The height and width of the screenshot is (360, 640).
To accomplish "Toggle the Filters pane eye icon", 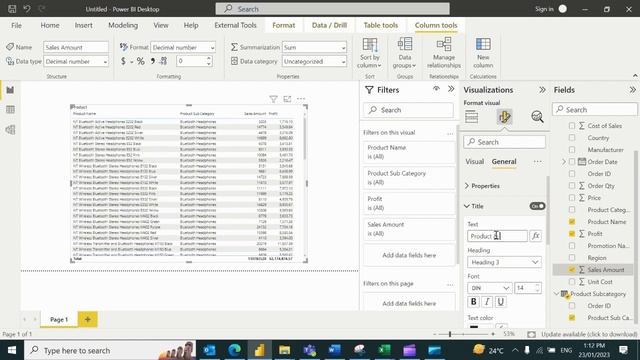I will [436, 89].
